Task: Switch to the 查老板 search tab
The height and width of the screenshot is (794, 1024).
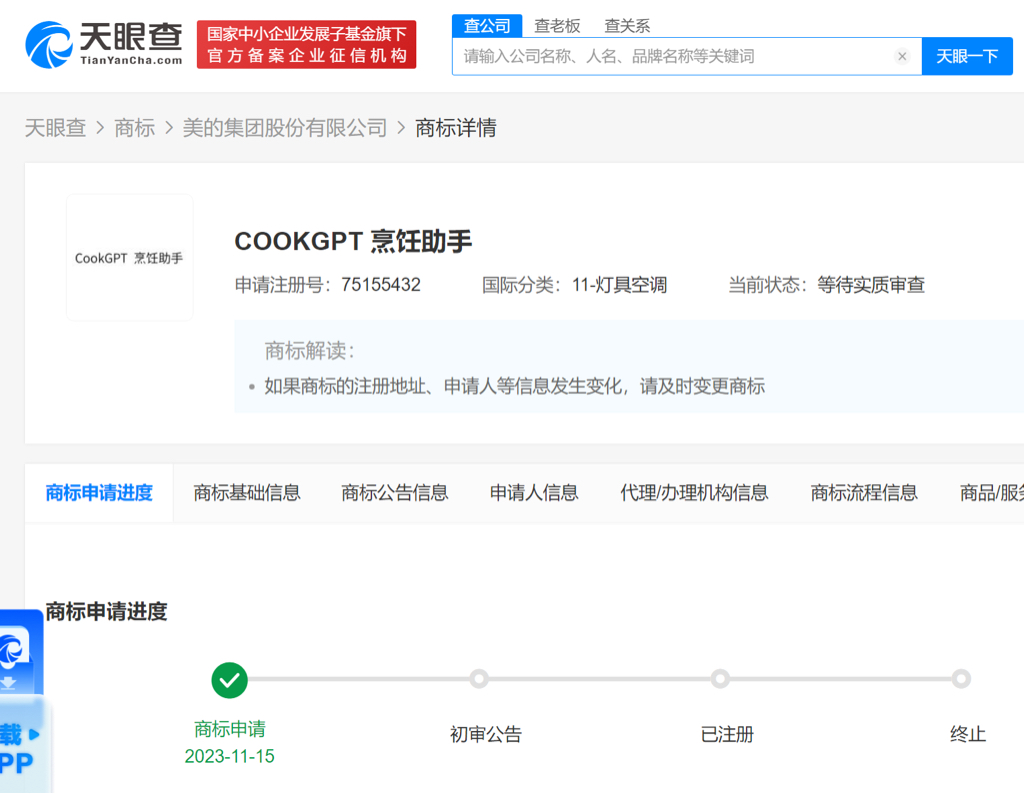Action: (556, 25)
